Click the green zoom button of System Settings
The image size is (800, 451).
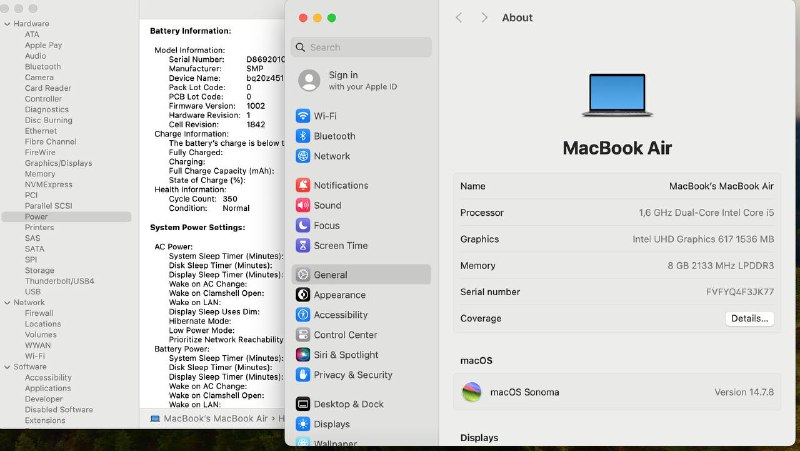(x=332, y=18)
